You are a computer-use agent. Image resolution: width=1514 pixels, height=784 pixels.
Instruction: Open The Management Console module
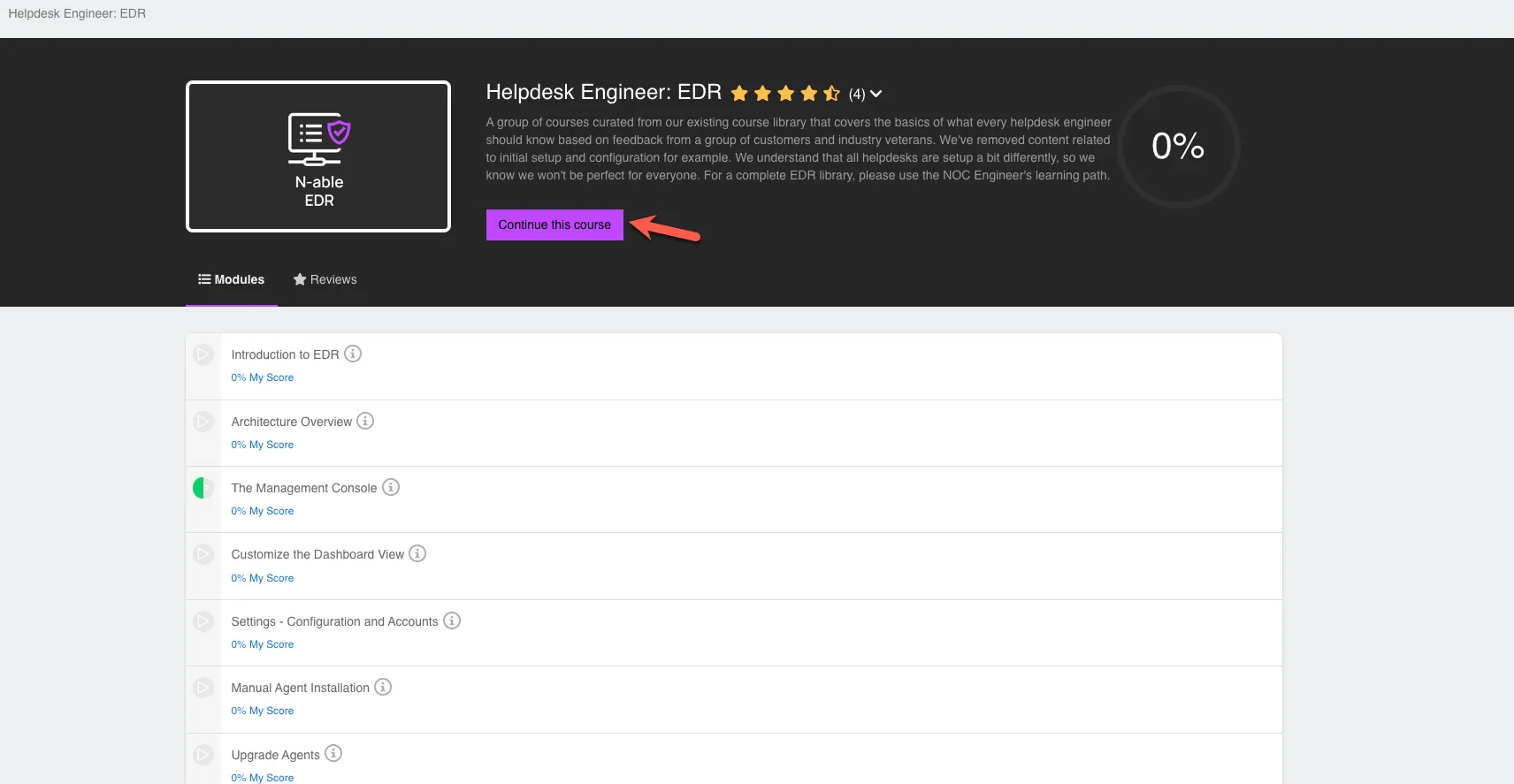pyautogui.click(x=304, y=488)
